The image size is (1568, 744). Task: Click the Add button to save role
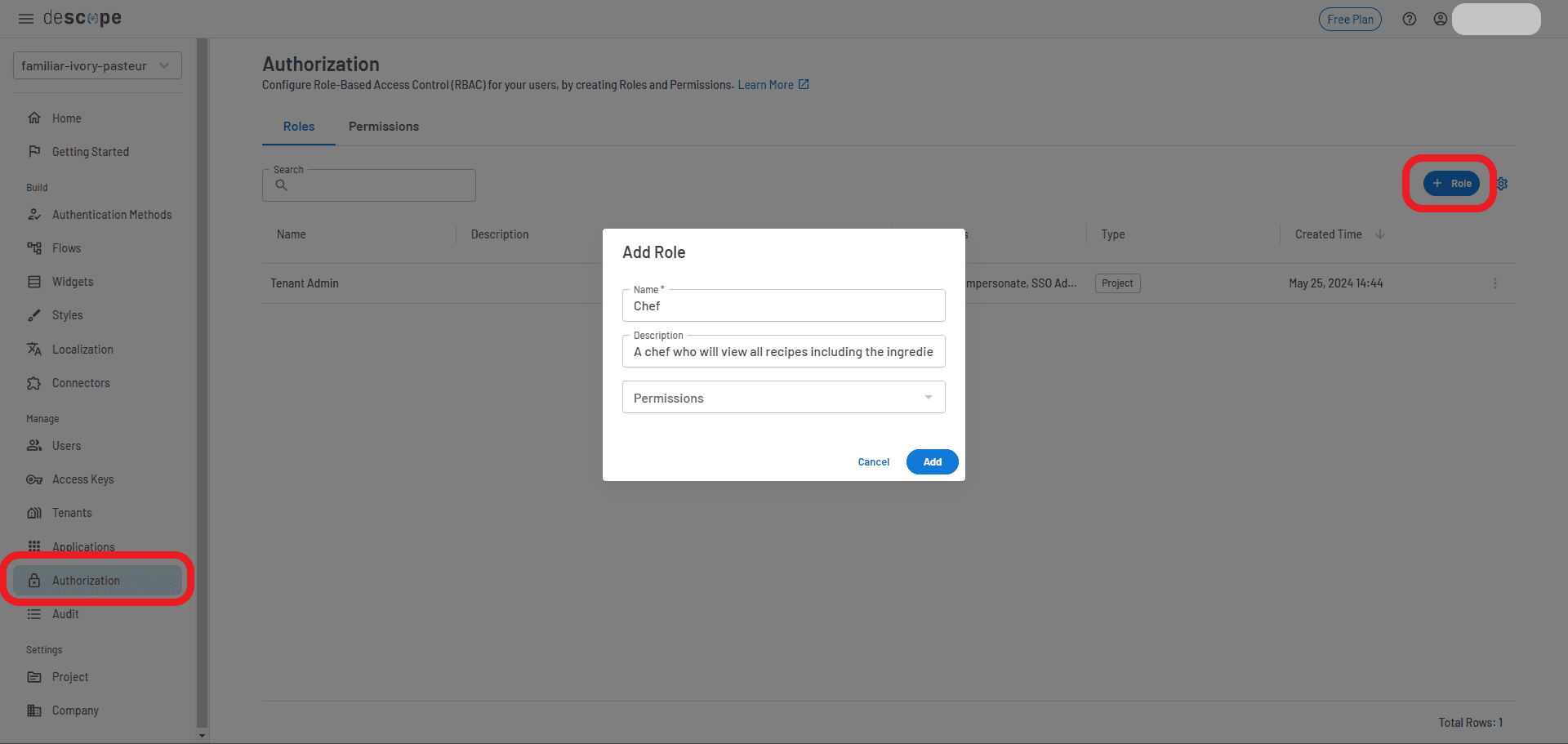point(932,461)
